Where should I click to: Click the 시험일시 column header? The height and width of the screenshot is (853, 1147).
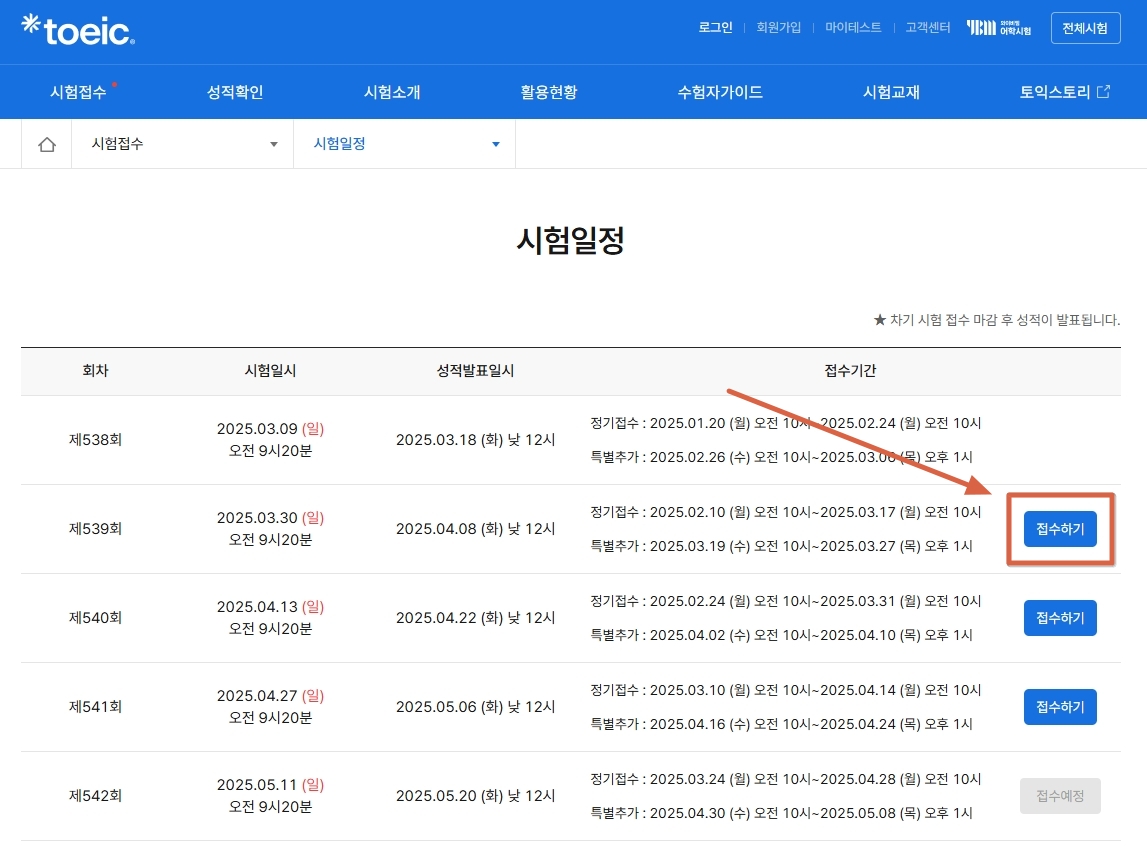coord(270,371)
